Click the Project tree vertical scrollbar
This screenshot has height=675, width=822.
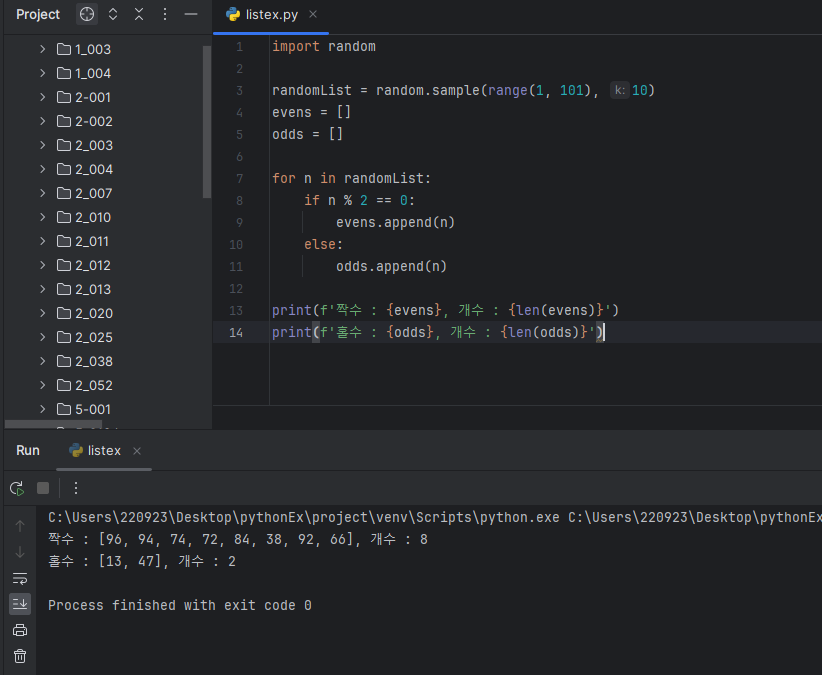[207, 122]
